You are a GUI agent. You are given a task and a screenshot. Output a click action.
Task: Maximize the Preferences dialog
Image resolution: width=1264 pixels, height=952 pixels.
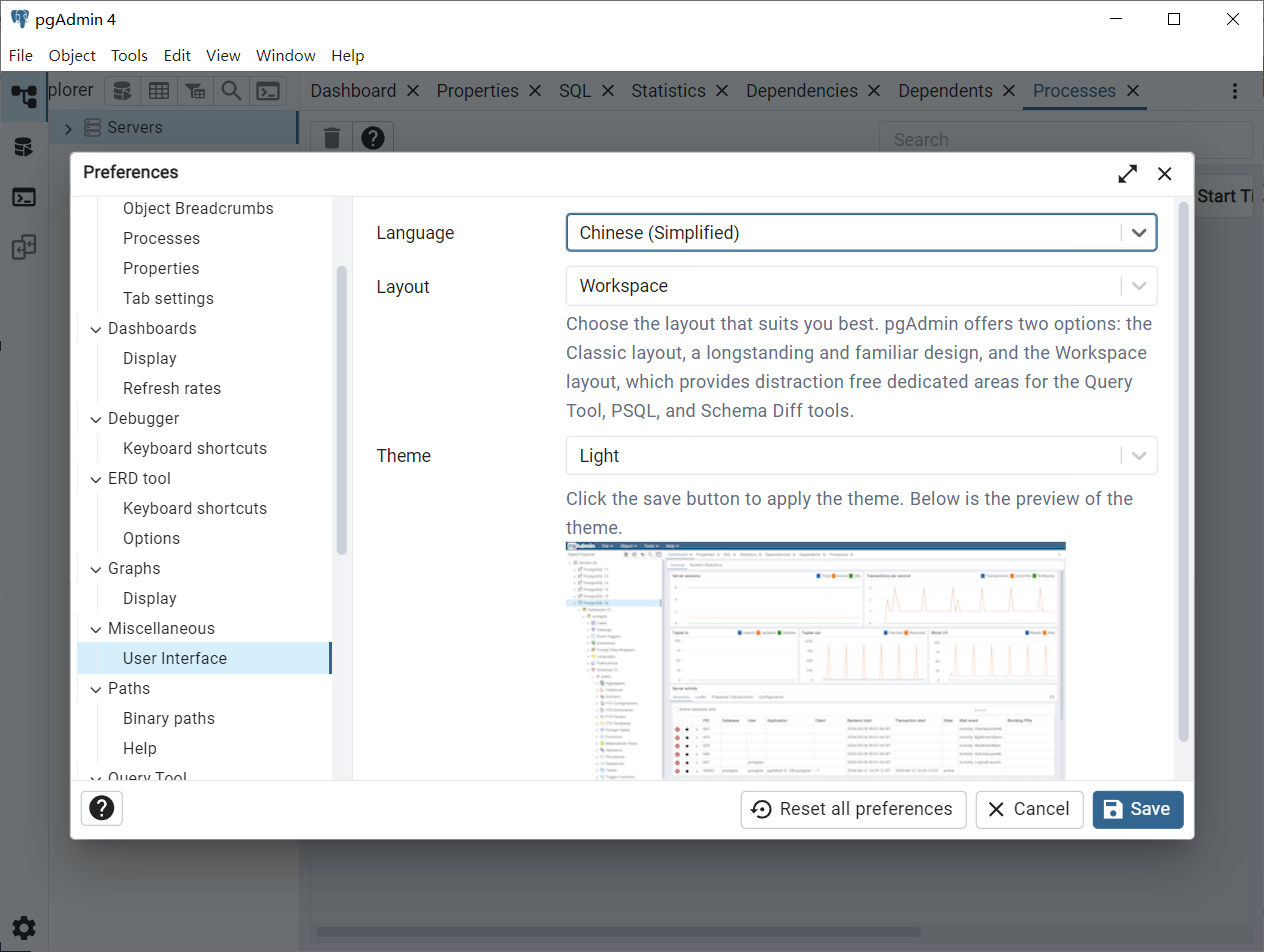1128,173
